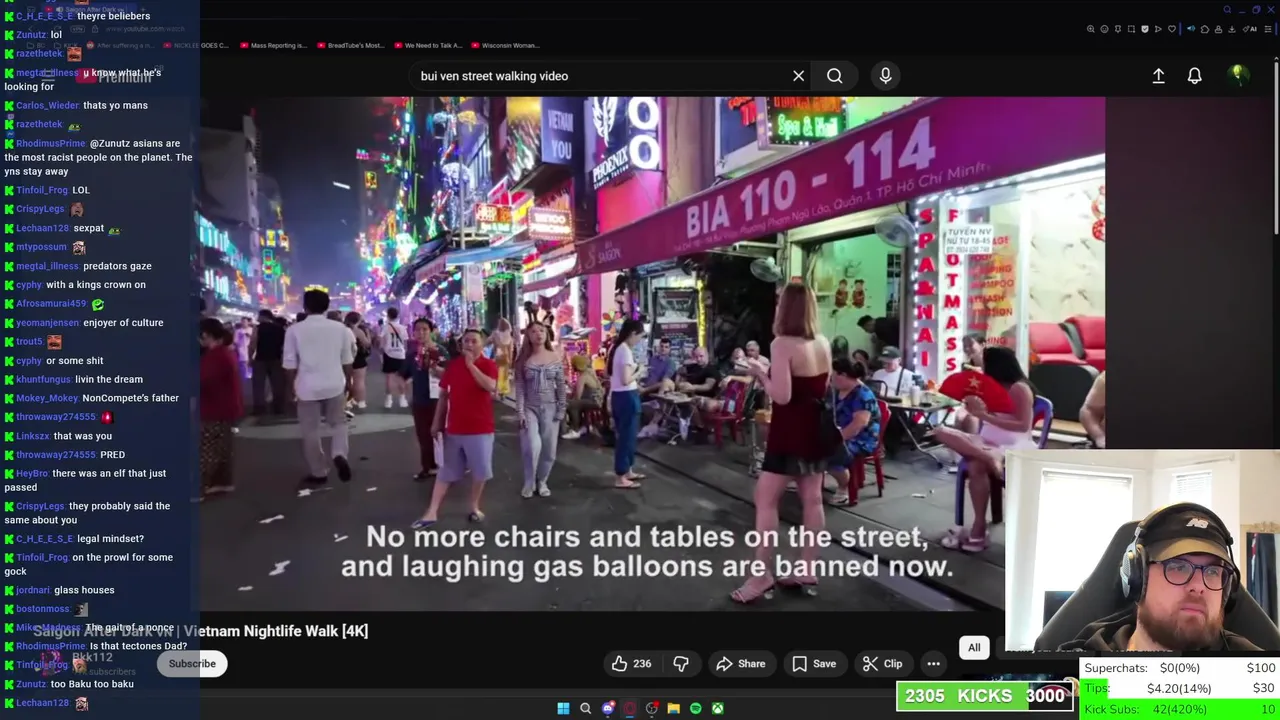Open Windows taskbar search
Screen dimensions: 1280x720
click(586, 709)
